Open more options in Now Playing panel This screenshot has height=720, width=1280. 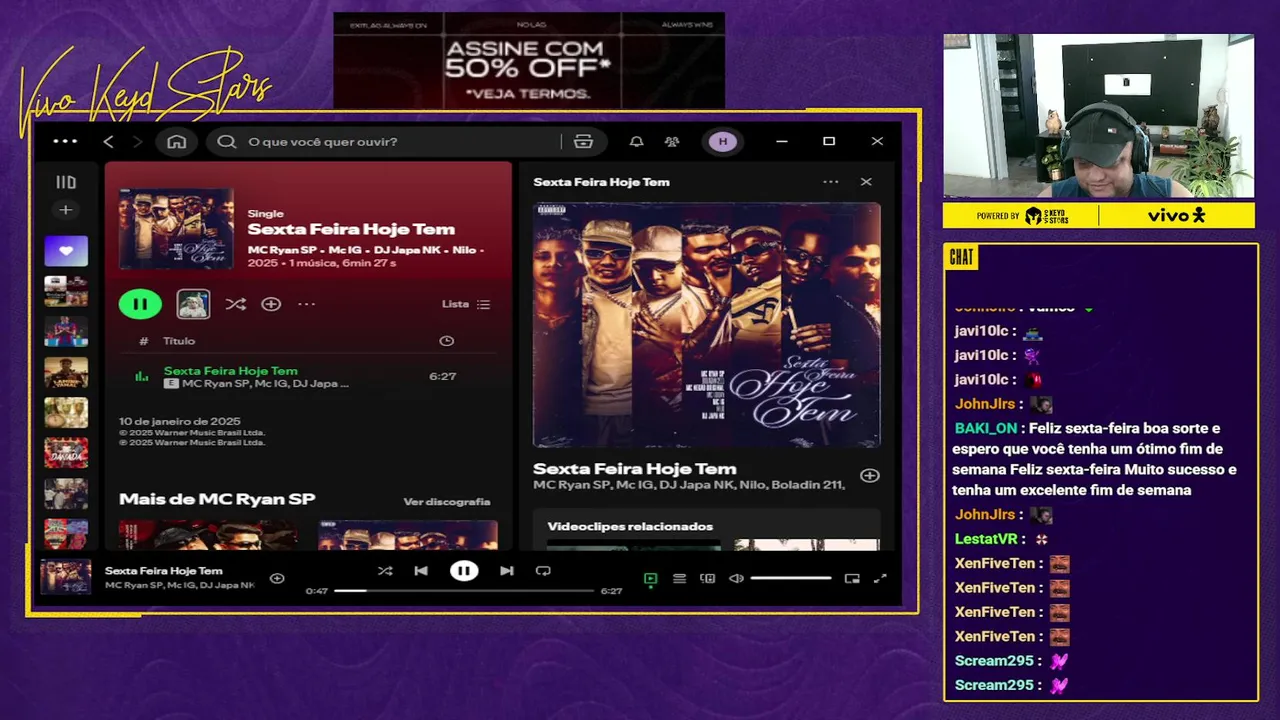click(x=831, y=182)
